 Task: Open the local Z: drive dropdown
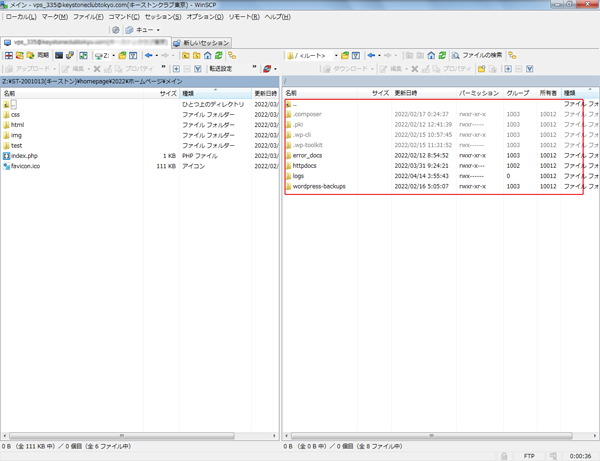[110, 56]
